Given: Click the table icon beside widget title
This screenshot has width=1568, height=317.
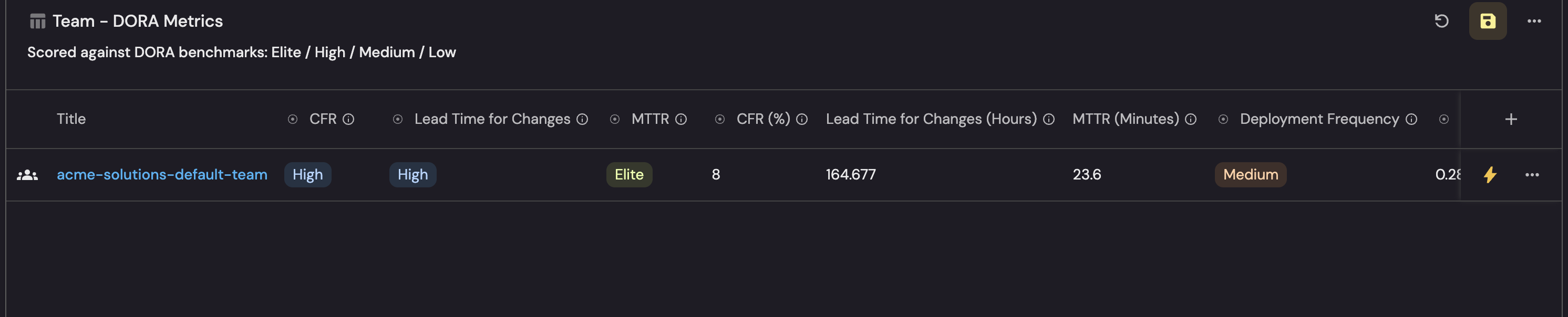Looking at the screenshot, I should 38,22.
